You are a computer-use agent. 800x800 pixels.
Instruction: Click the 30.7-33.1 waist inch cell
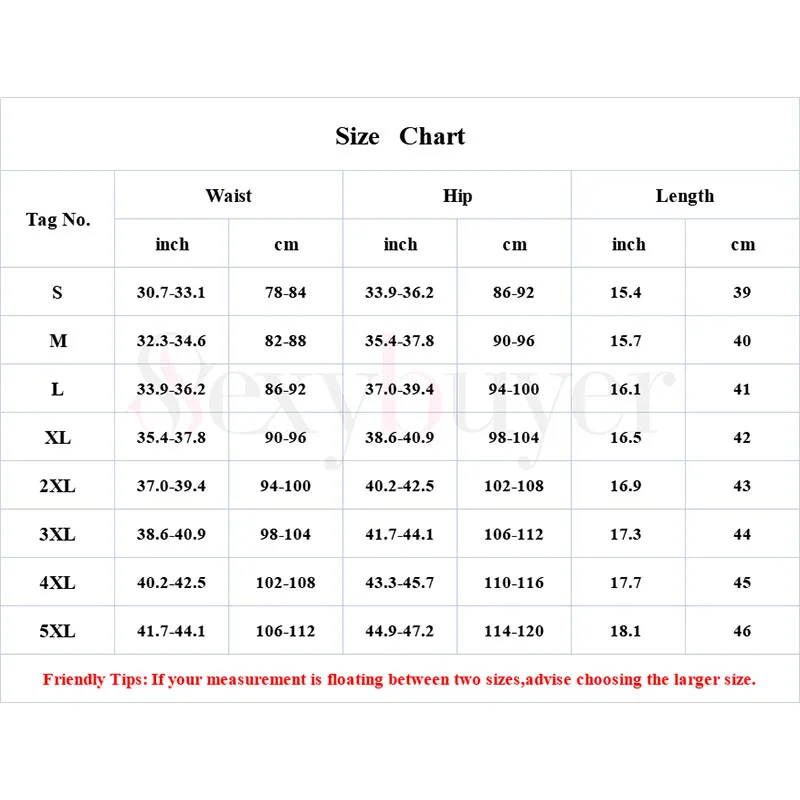click(171, 293)
